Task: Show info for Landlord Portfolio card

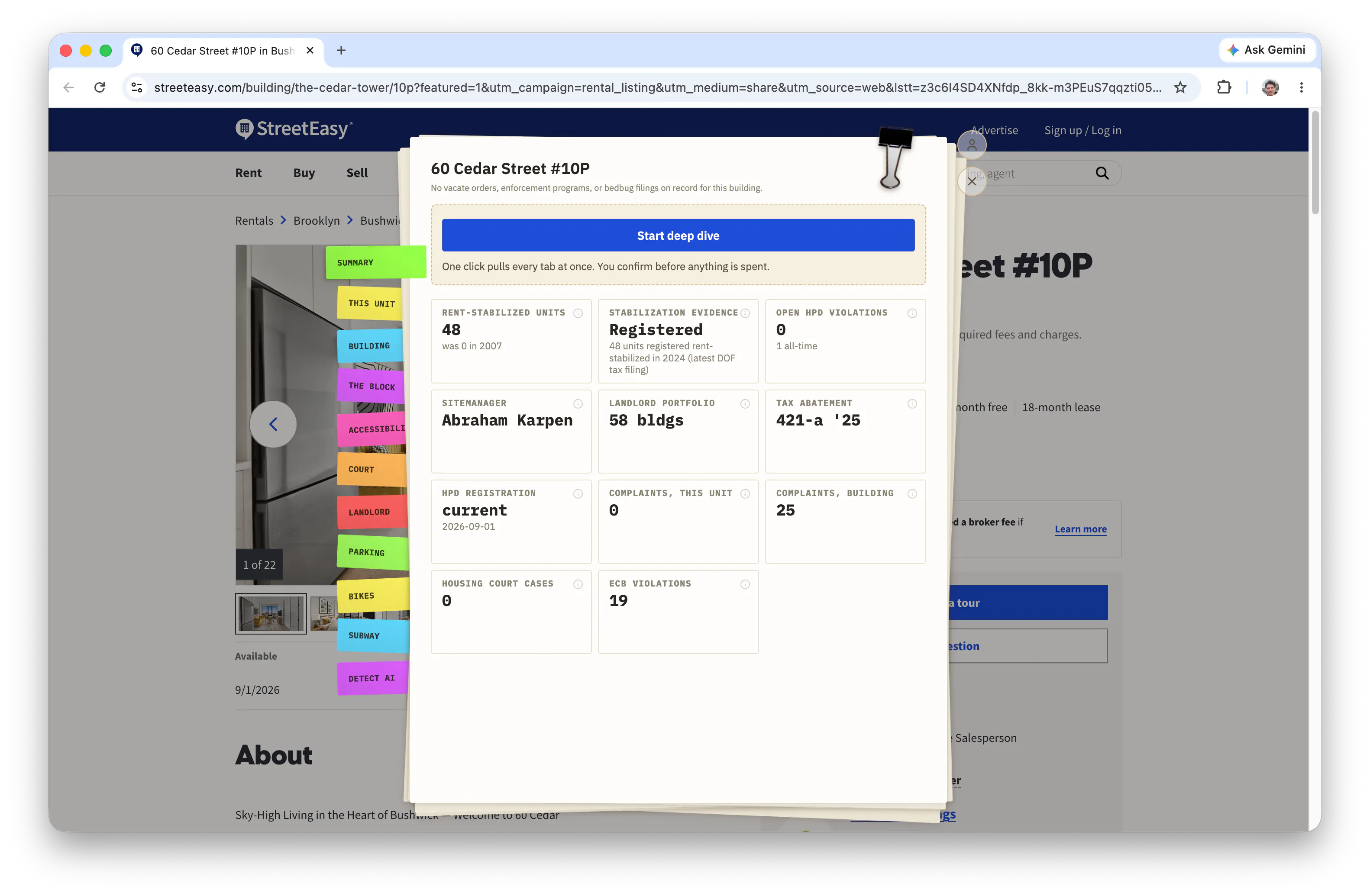Action: pyautogui.click(x=745, y=403)
